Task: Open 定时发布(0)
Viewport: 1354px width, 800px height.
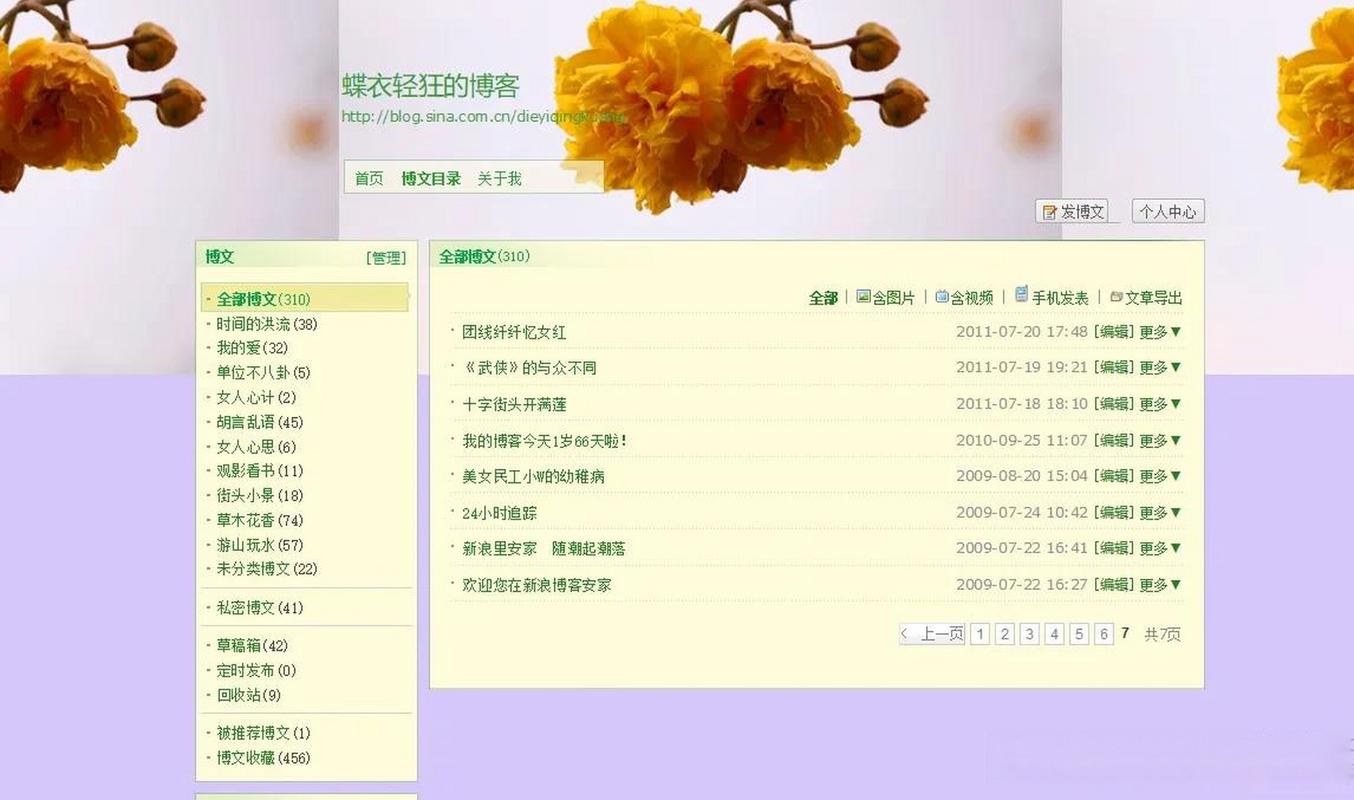Action: (256, 671)
